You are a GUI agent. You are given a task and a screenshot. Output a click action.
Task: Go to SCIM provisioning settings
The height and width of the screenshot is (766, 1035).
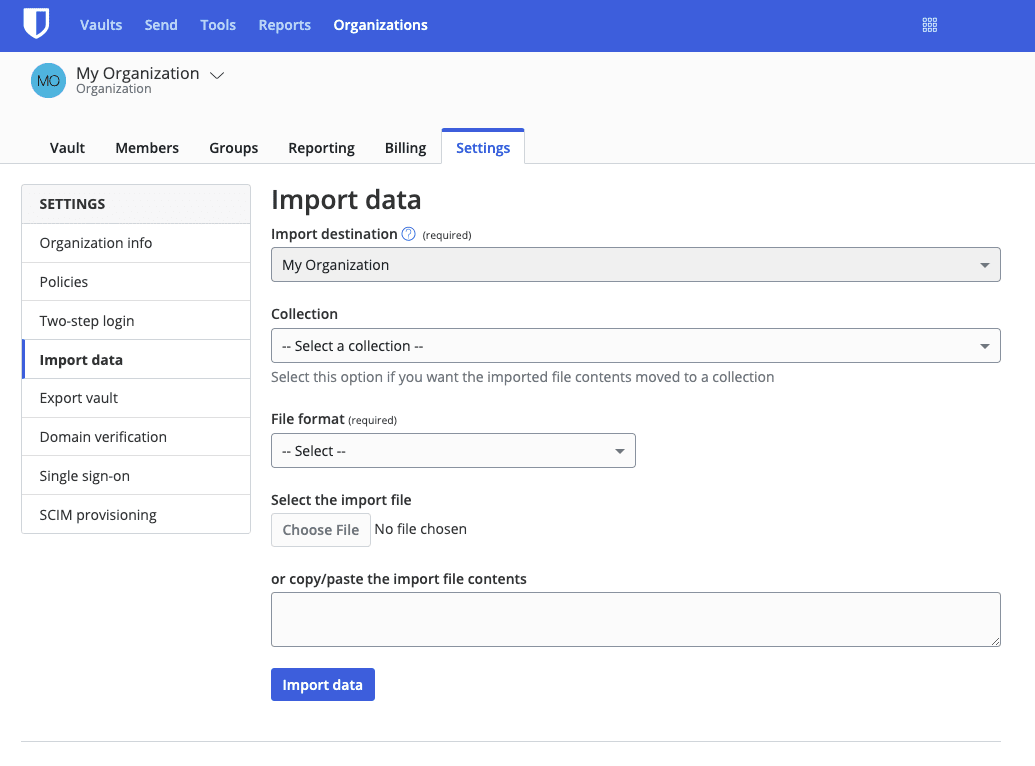click(x=97, y=514)
